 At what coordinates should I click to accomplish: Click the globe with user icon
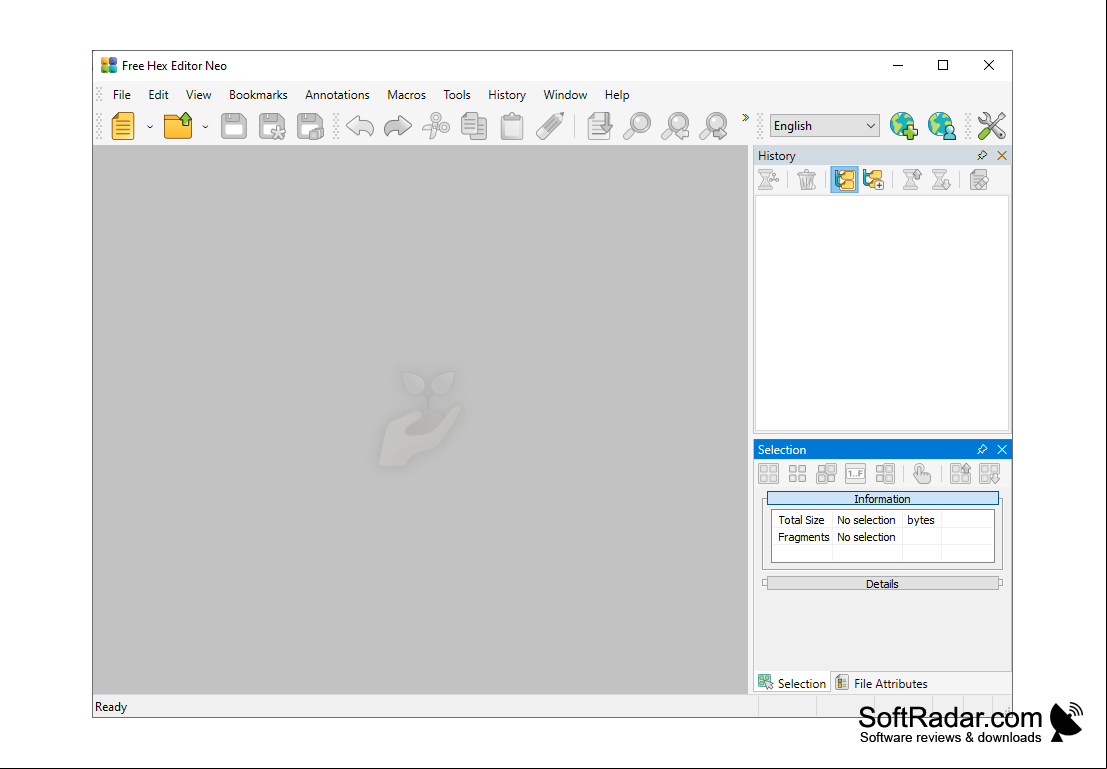942,126
